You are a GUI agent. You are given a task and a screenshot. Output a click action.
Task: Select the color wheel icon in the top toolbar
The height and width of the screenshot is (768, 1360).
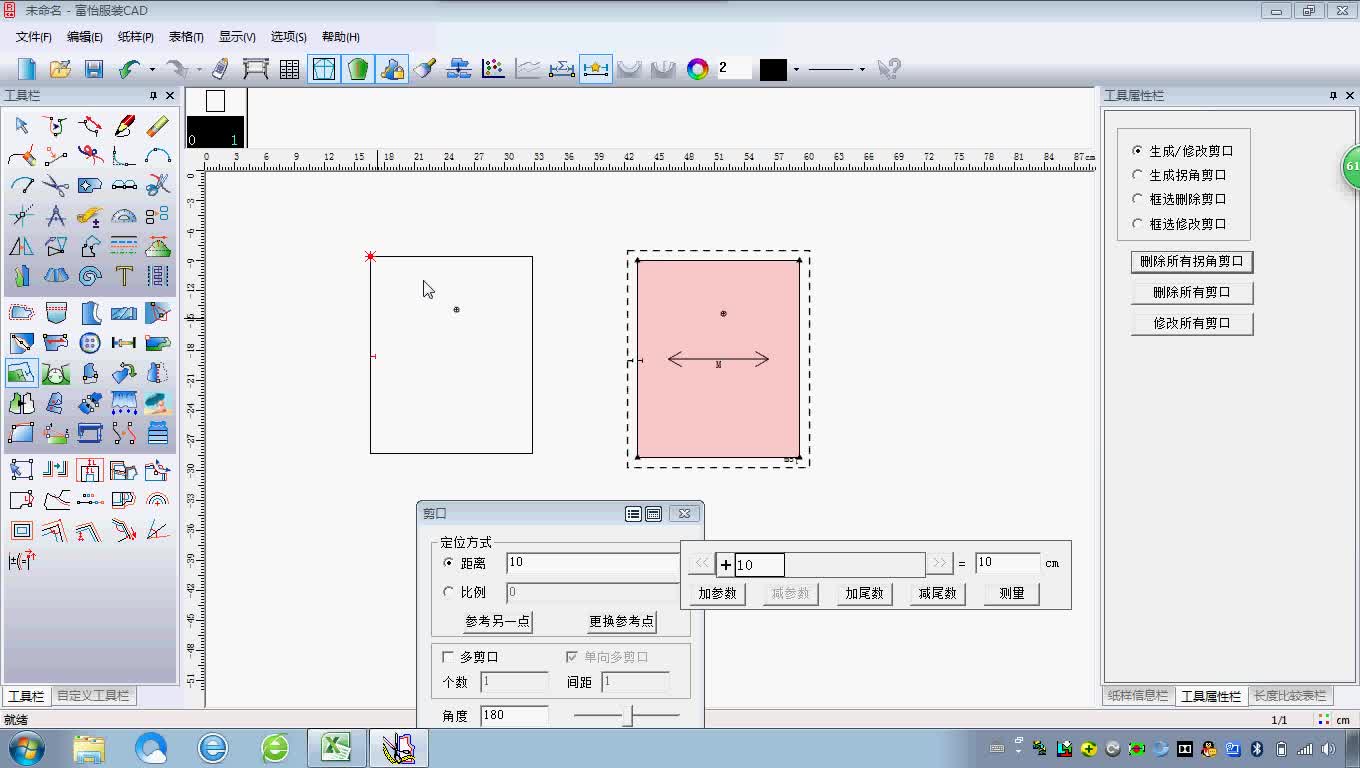click(697, 69)
